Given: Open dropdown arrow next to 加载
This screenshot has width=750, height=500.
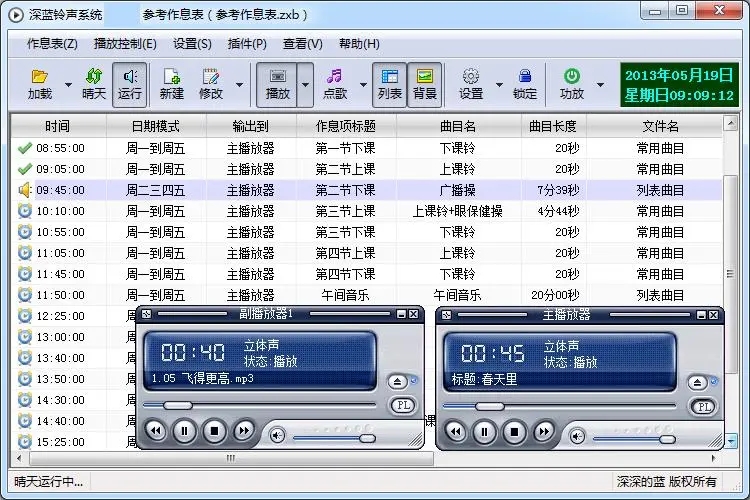Looking at the screenshot, I should (68, 85).
